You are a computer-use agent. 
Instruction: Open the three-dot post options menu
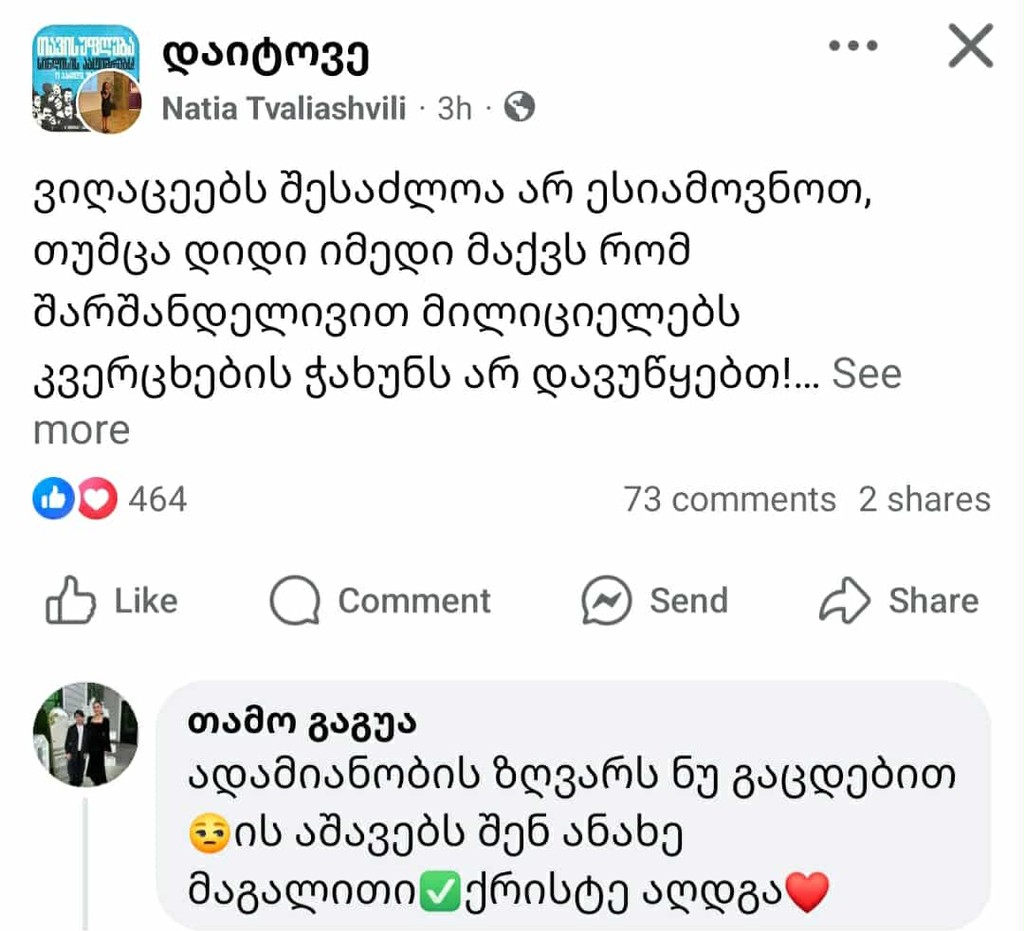click(x=853, y=47)
